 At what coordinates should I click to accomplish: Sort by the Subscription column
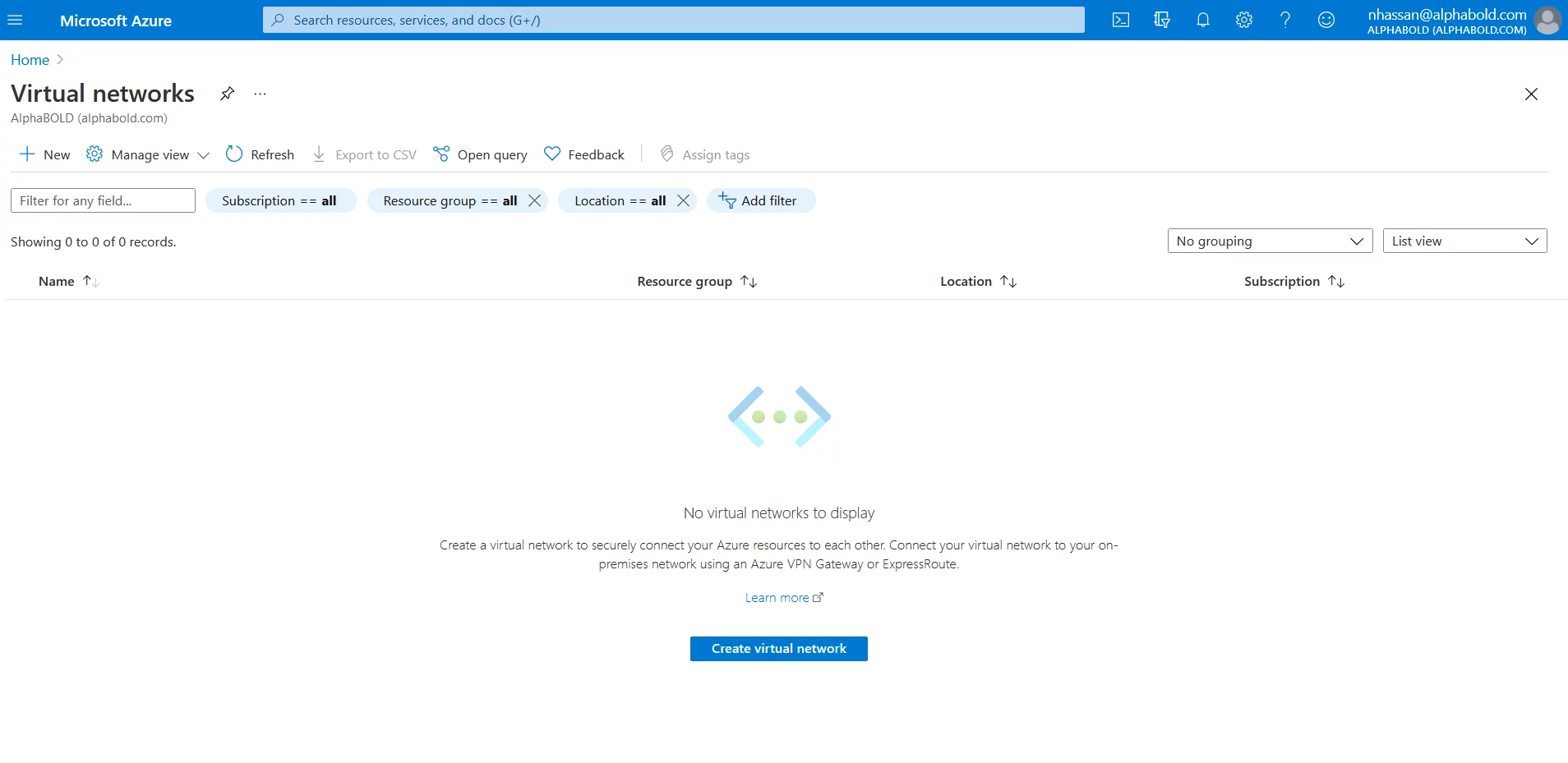coord(1294,281)
